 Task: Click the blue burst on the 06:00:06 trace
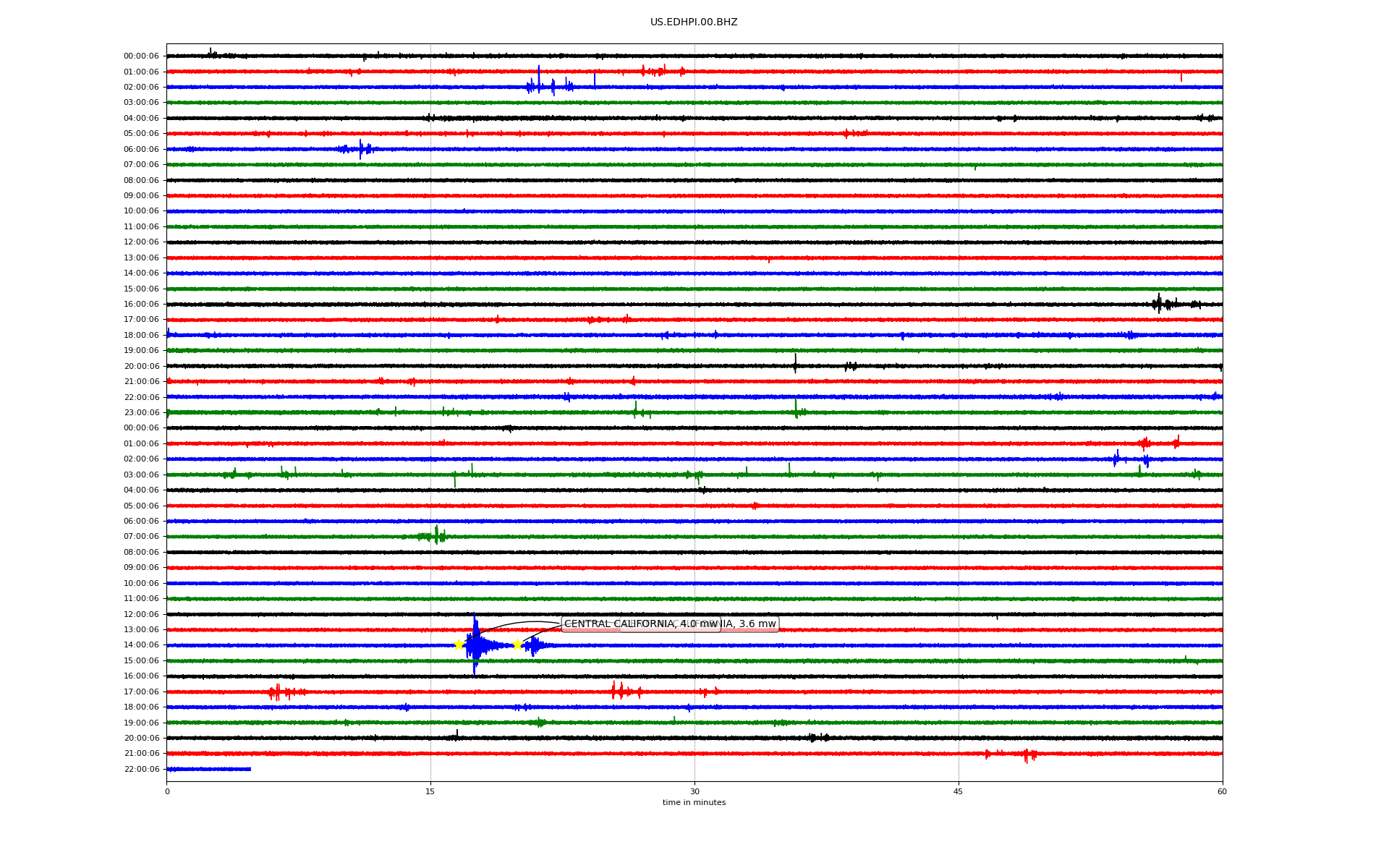360,149
